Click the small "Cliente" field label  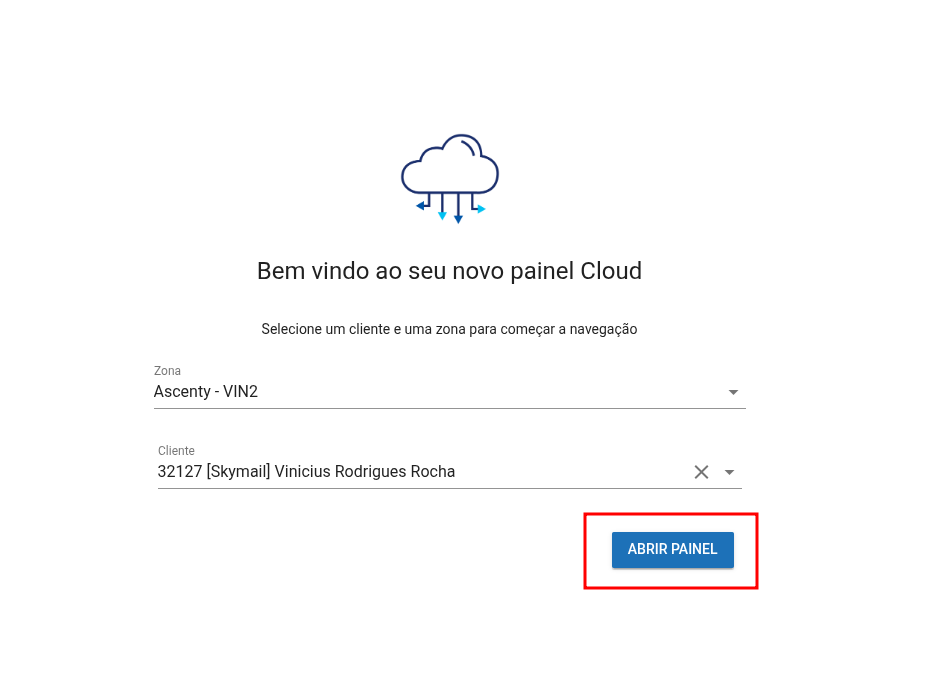click(176, 451)
